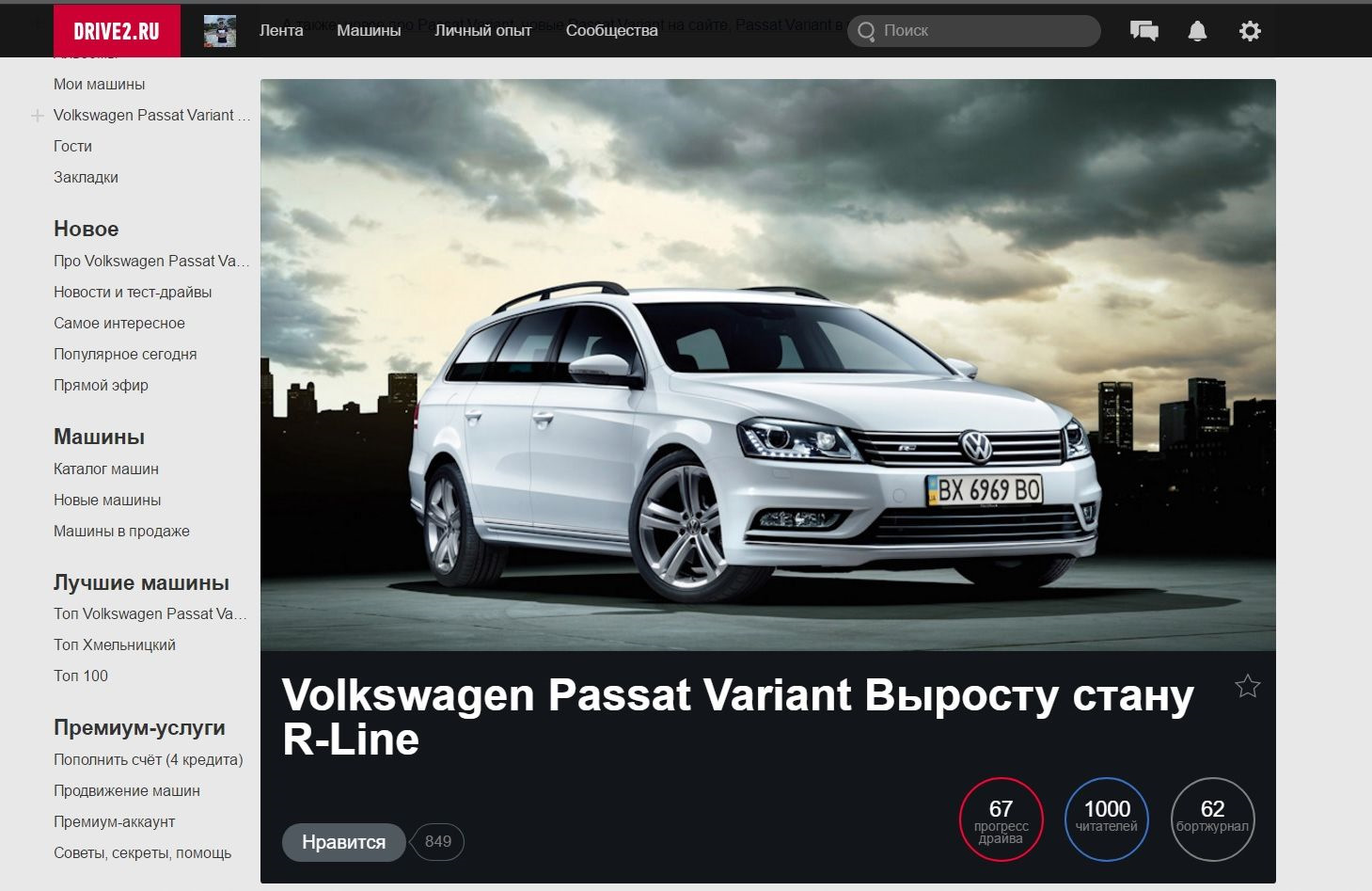Open the 67 прогресс драйва badge
The height and width of the screenshot is (891, 1372).
pyautogui.click(x=1001, y=819)
